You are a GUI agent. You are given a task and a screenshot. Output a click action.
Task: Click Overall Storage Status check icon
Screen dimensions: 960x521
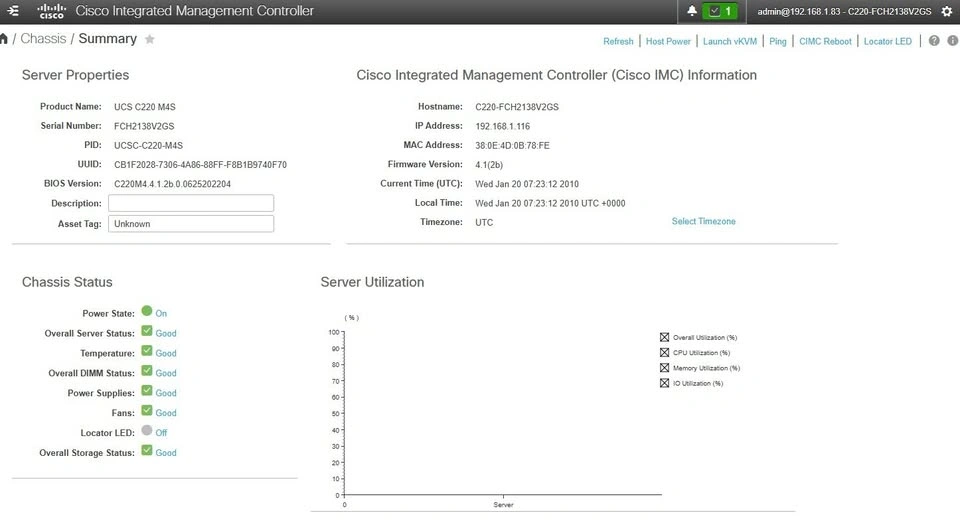(147, 451)
